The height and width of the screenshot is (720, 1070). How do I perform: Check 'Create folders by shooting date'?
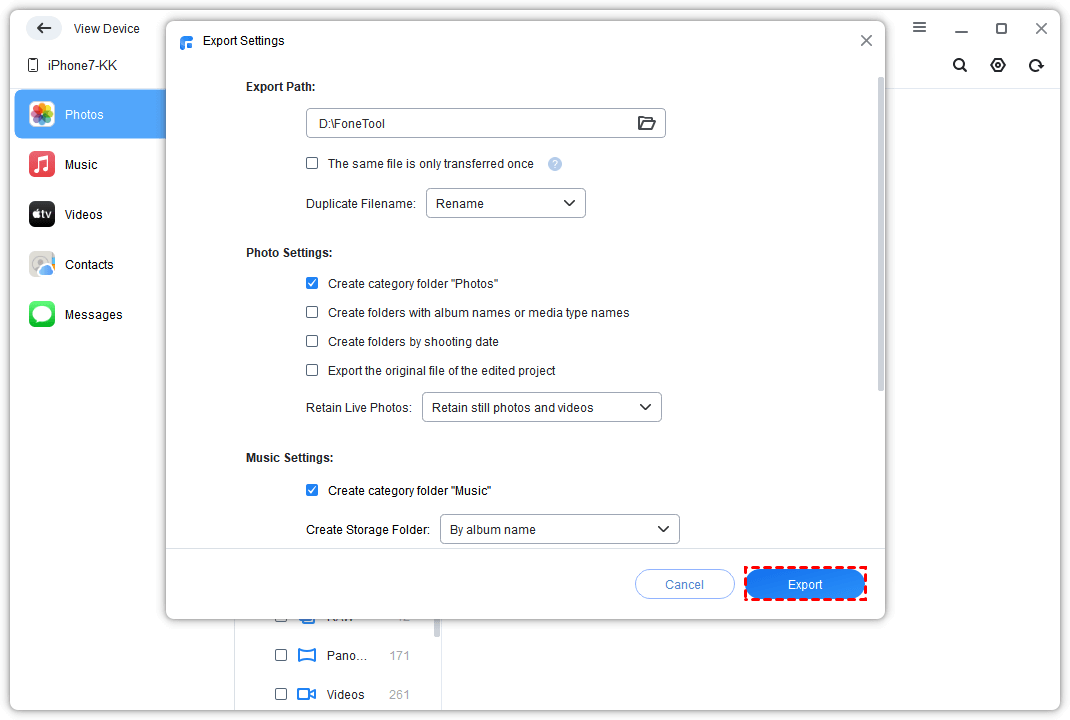pyautogui.click(x=312, y=341)
